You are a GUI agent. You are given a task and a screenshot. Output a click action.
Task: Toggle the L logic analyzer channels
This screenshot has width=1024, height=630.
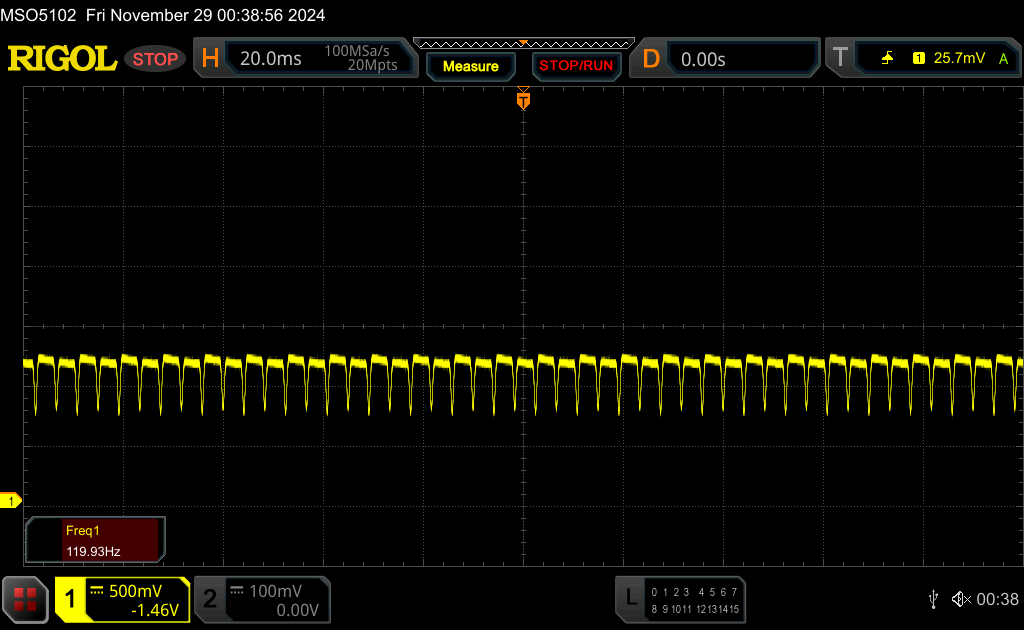pos(630,599)
